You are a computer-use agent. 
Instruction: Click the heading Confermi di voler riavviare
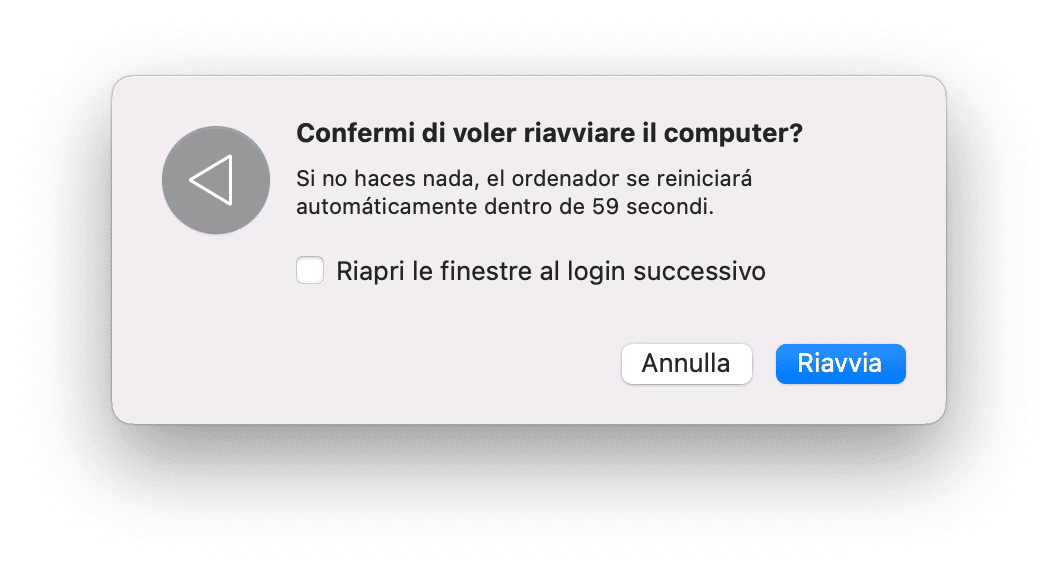[549, 134]
